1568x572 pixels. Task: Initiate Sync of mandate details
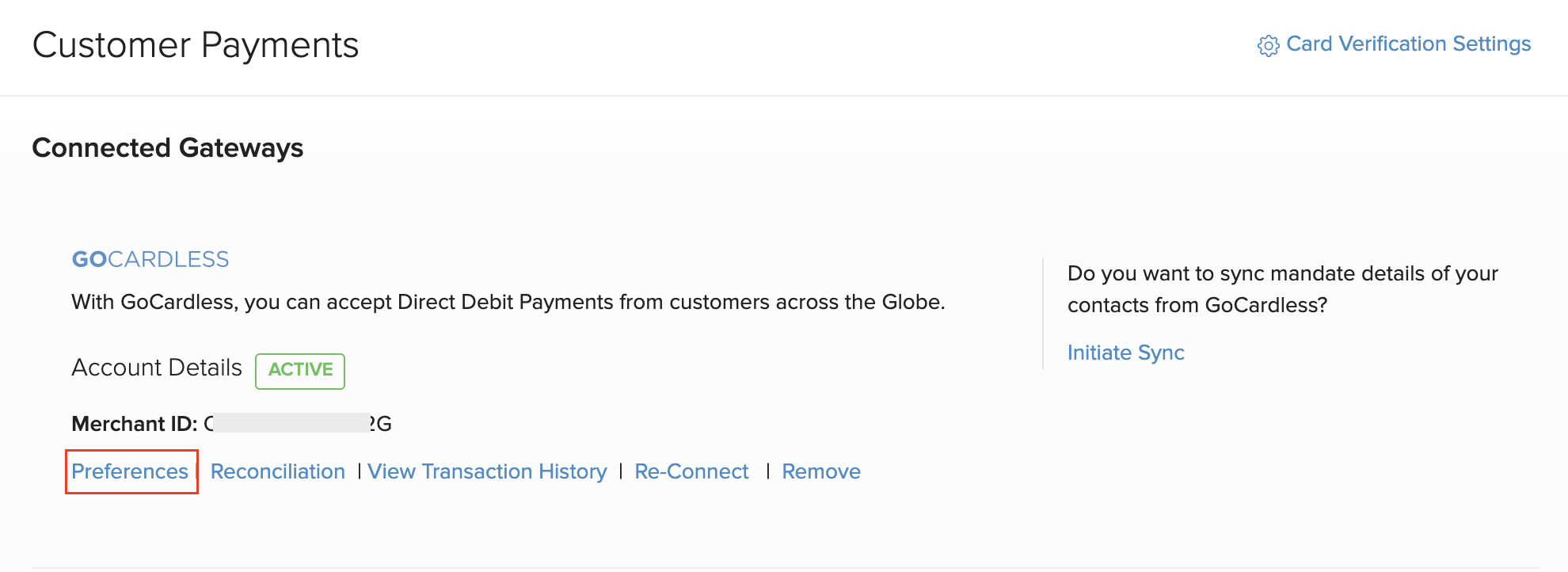pyautogui.click(x=1125, y=353)
